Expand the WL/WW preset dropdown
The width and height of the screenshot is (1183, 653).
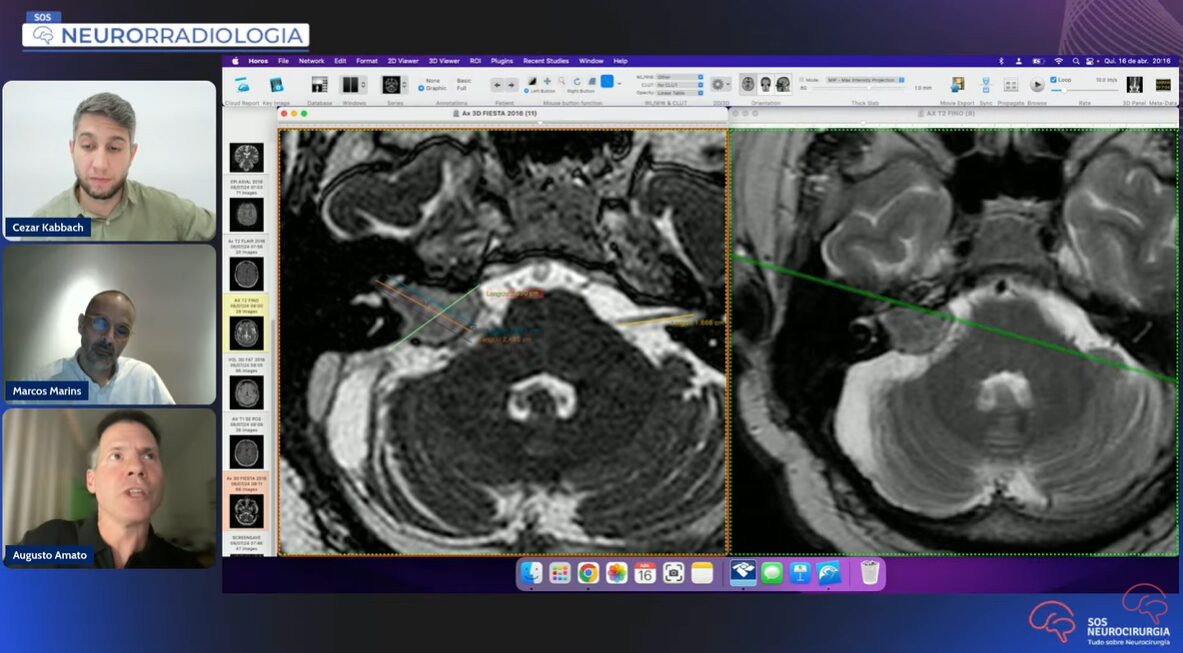click(x=679, y=77)
